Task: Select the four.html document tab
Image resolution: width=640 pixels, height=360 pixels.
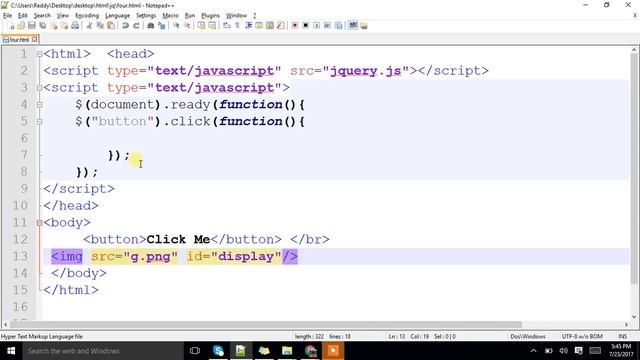Action: pyautogui.click(x=19, y=40)
